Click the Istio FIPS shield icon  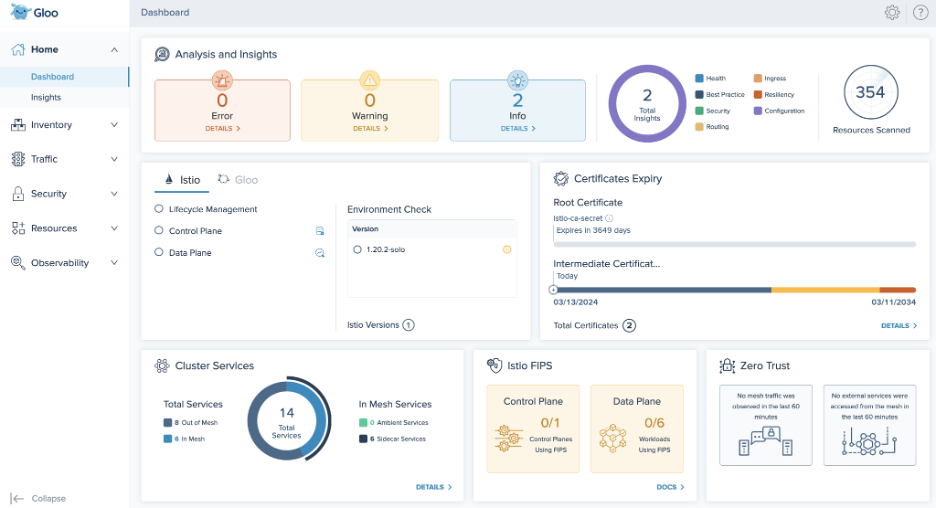pyautogui.click(x=494, y=366)
